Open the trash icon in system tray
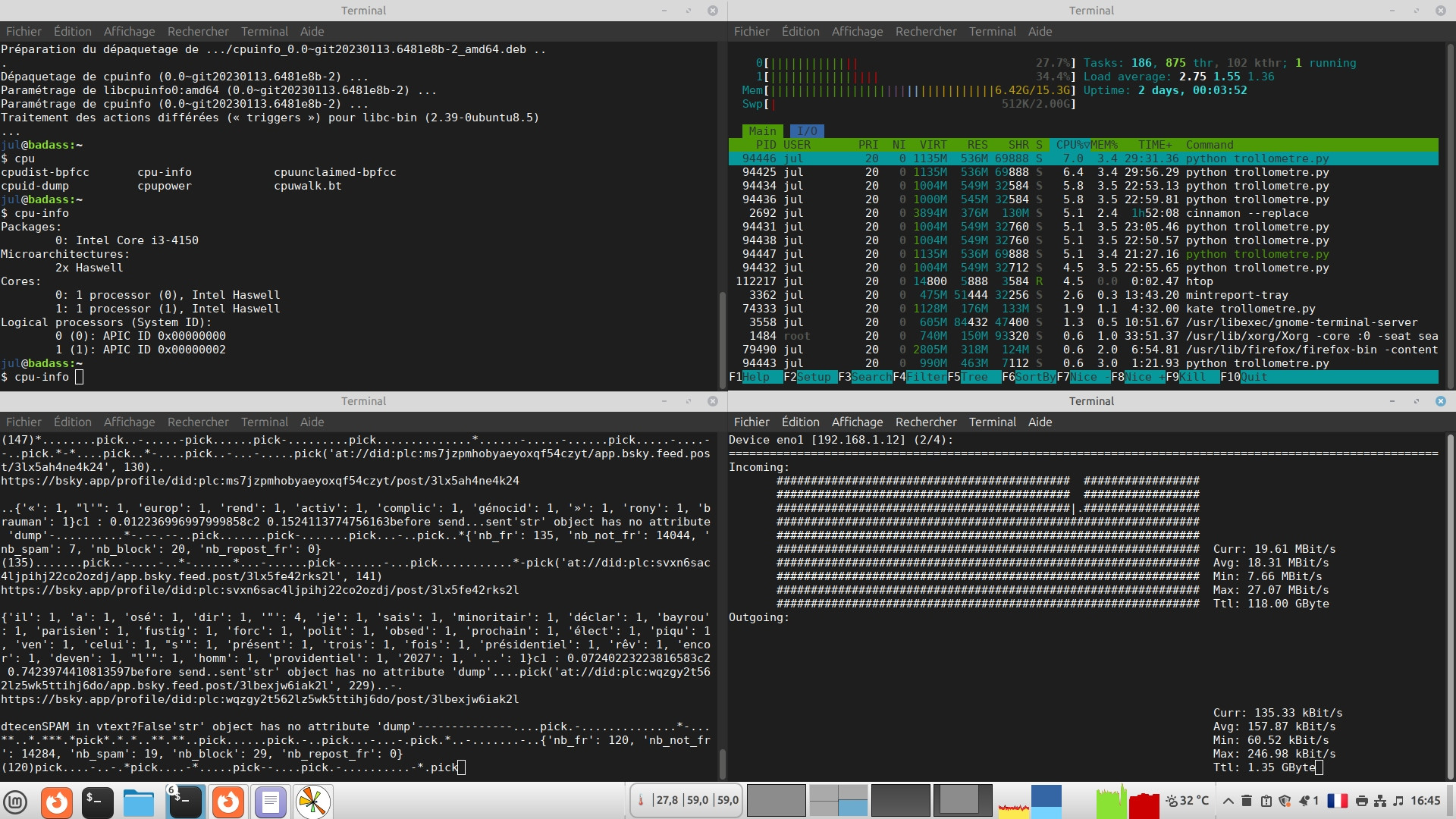This screenshot has width=1456, height=819. [x=1247, y=801]
